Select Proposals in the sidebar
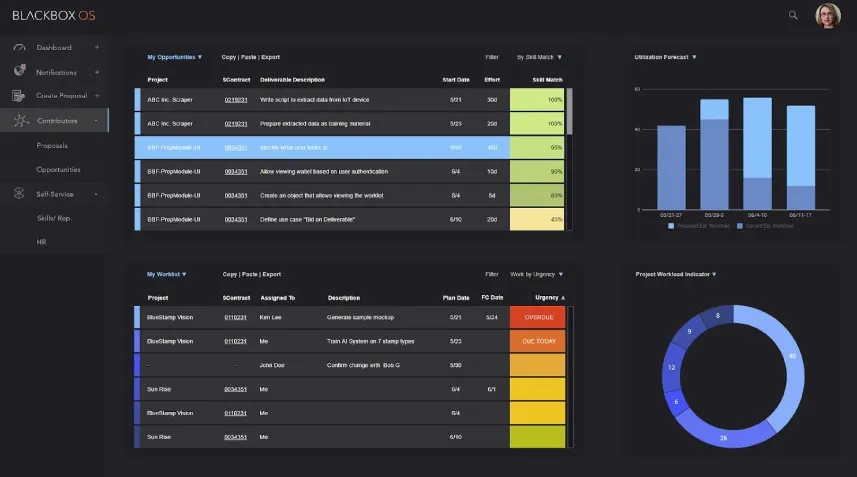This screenshot has width=857, height=477. pyautogui.click(x=52, y=145)
